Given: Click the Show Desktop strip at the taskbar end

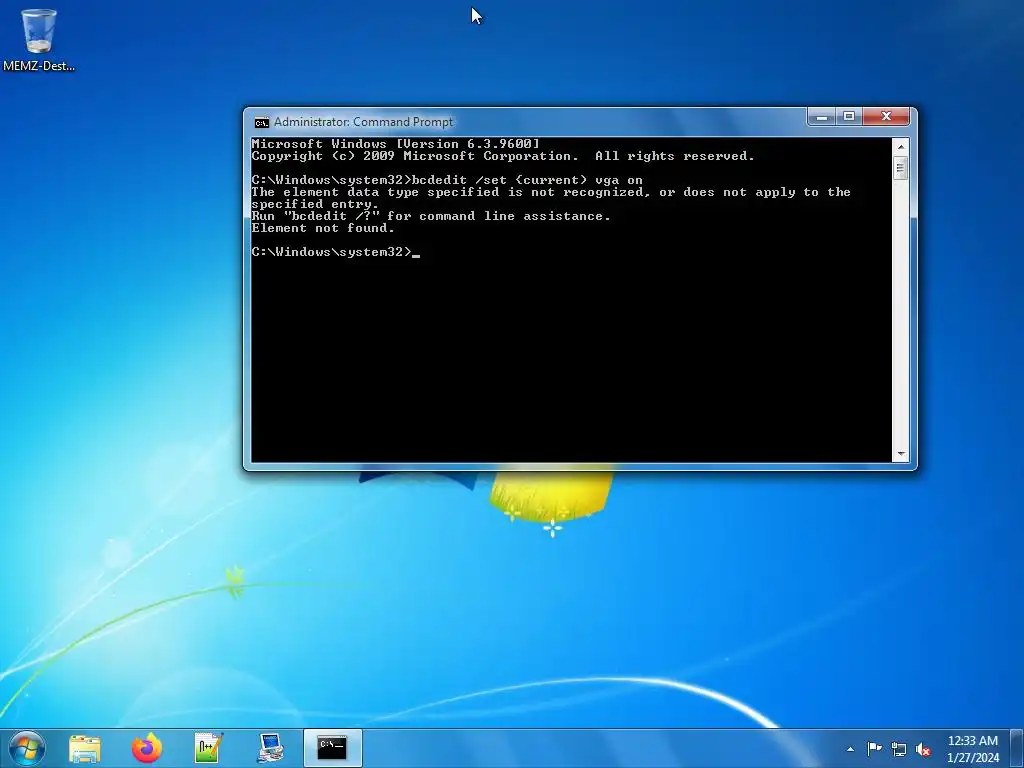Looking at the screenshot, I should click(x=1016, y=748).
